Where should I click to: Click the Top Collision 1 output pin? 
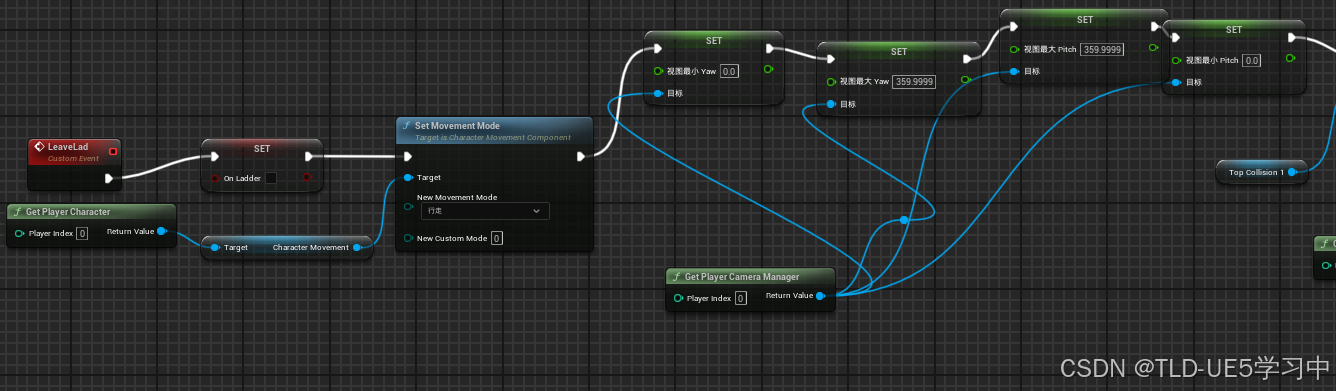(x=1293, y=173)
